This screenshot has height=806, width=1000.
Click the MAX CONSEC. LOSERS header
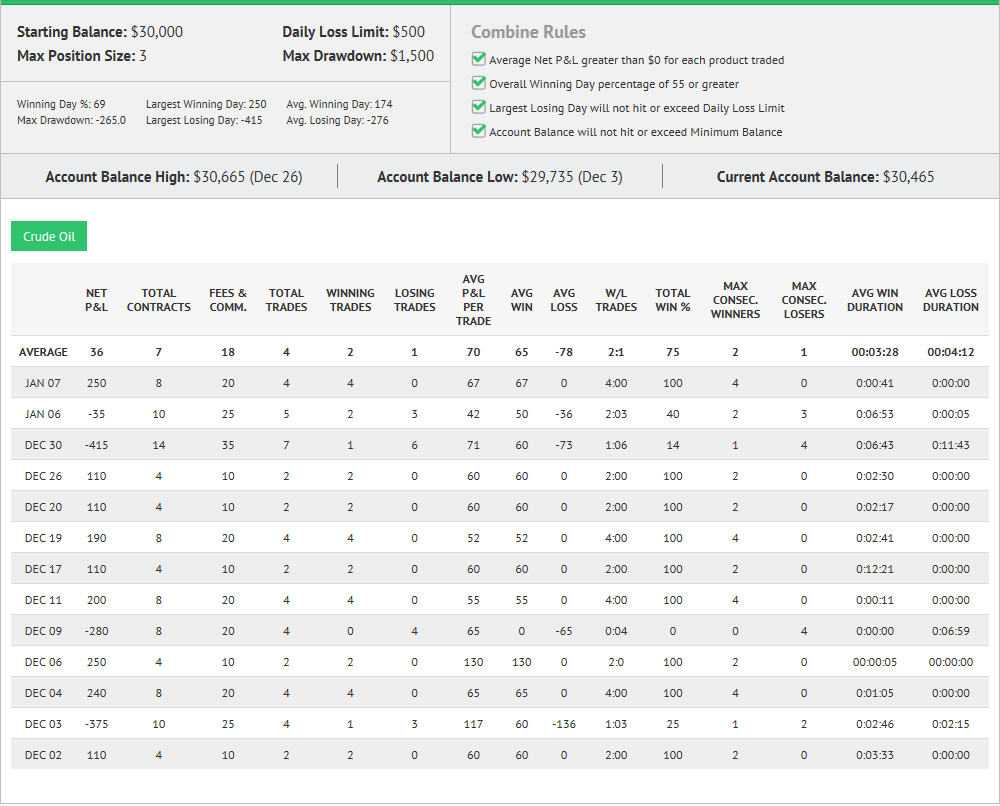coord(804,300)
